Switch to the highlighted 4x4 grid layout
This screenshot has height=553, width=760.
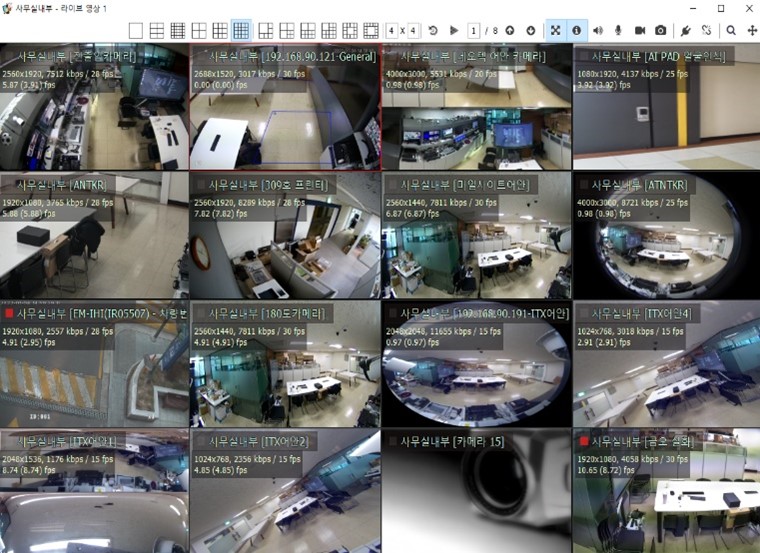tap(241, 31)
